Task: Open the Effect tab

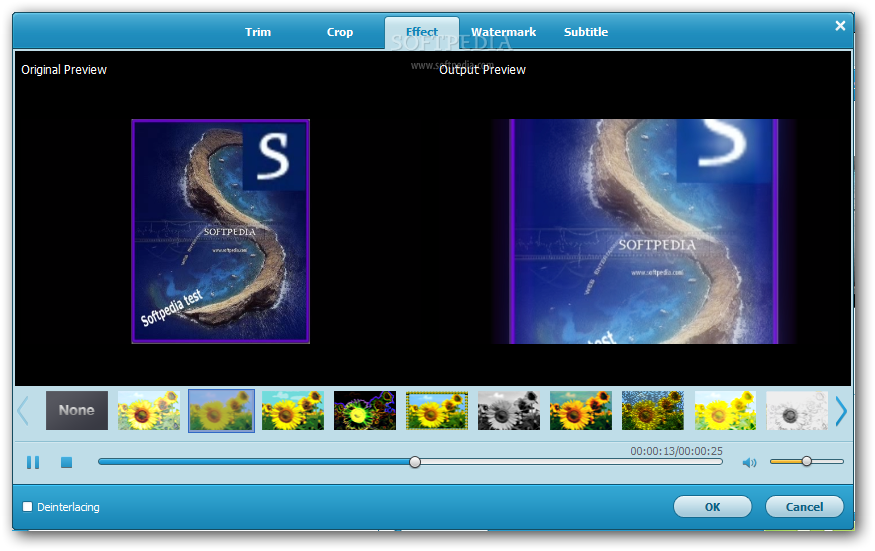Action: [422, 32]
